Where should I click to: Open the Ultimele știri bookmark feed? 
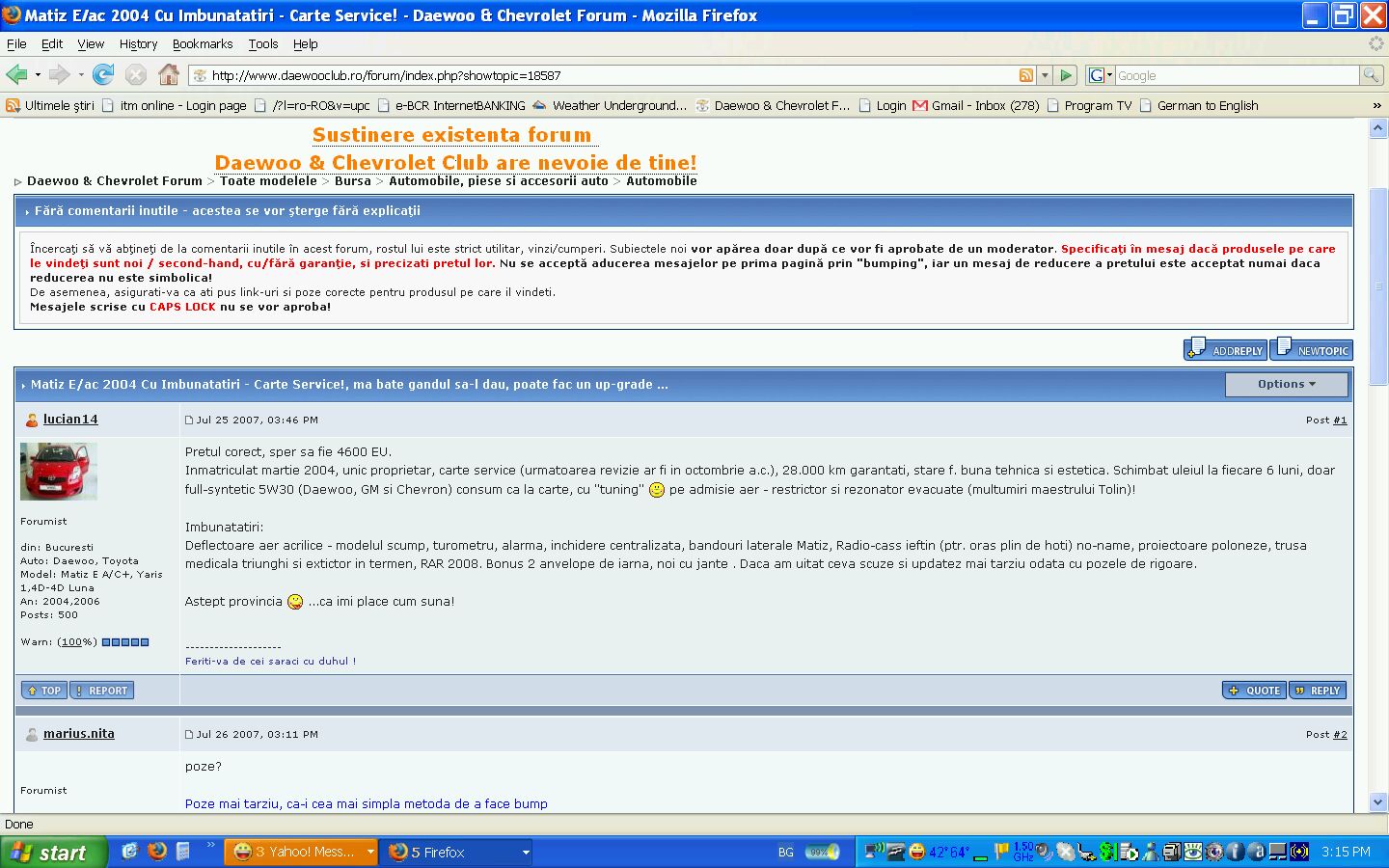tap(50, 105)
